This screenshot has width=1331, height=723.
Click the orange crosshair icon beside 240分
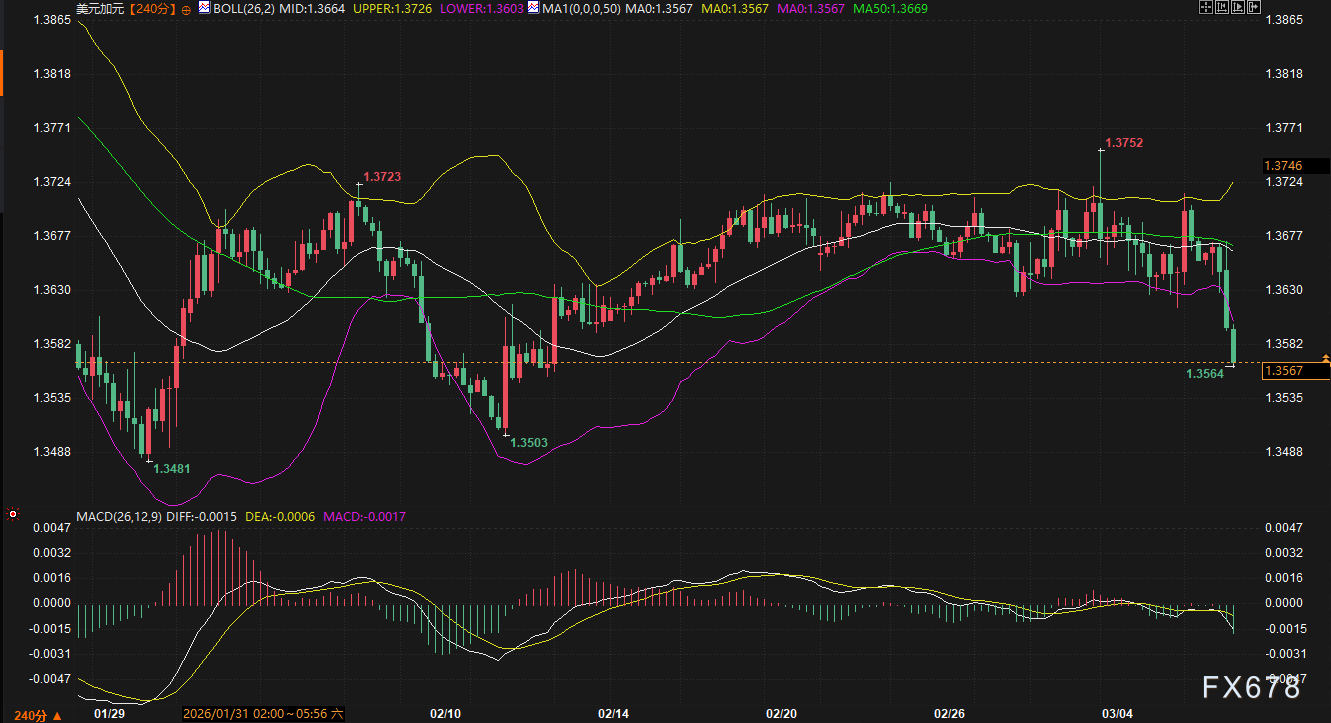[x=186, y=9]
